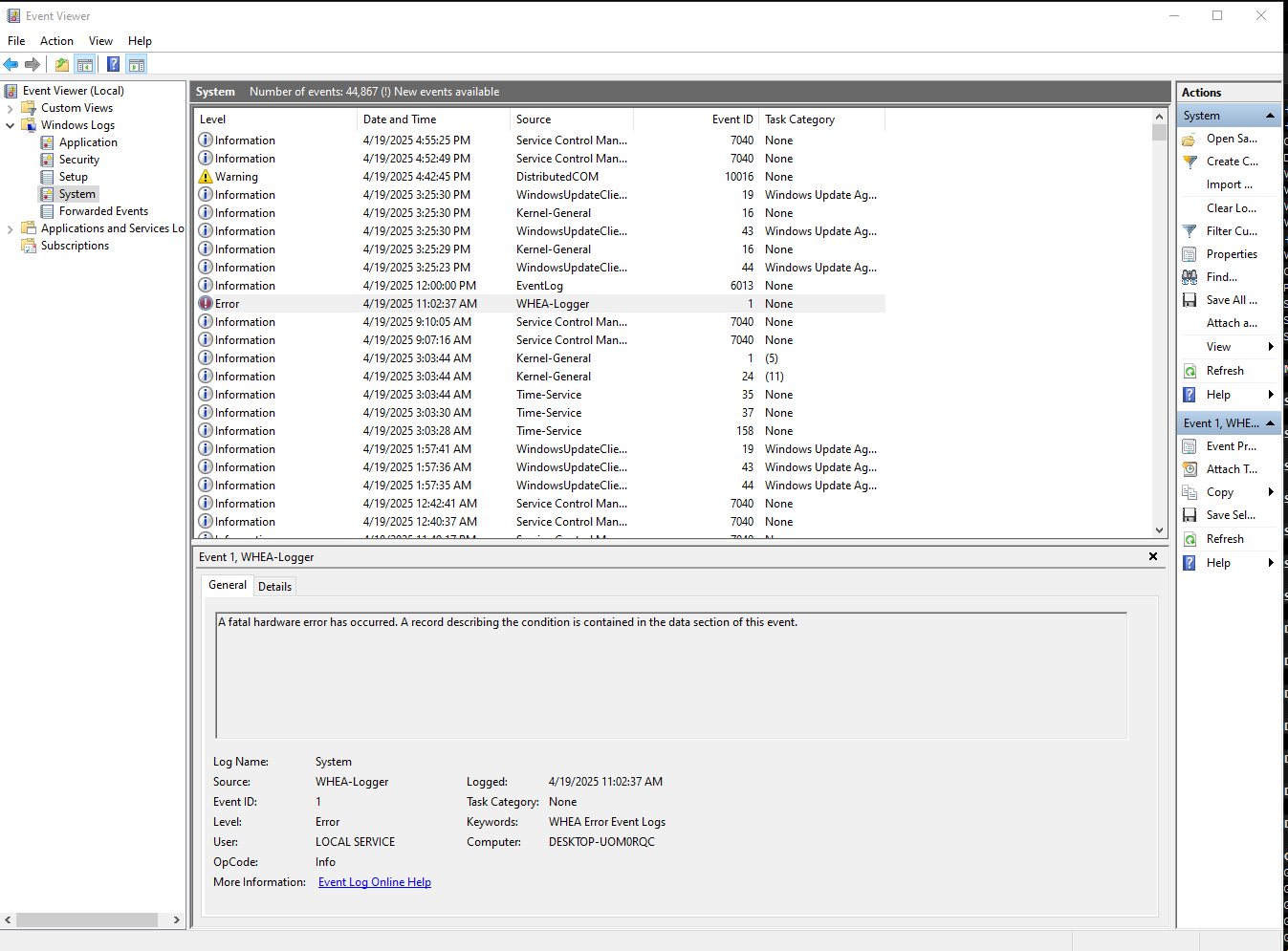Click the Create Custom View funnel icon
The height and width of the screenshot is (951, 1288).
pos(1190,162)
